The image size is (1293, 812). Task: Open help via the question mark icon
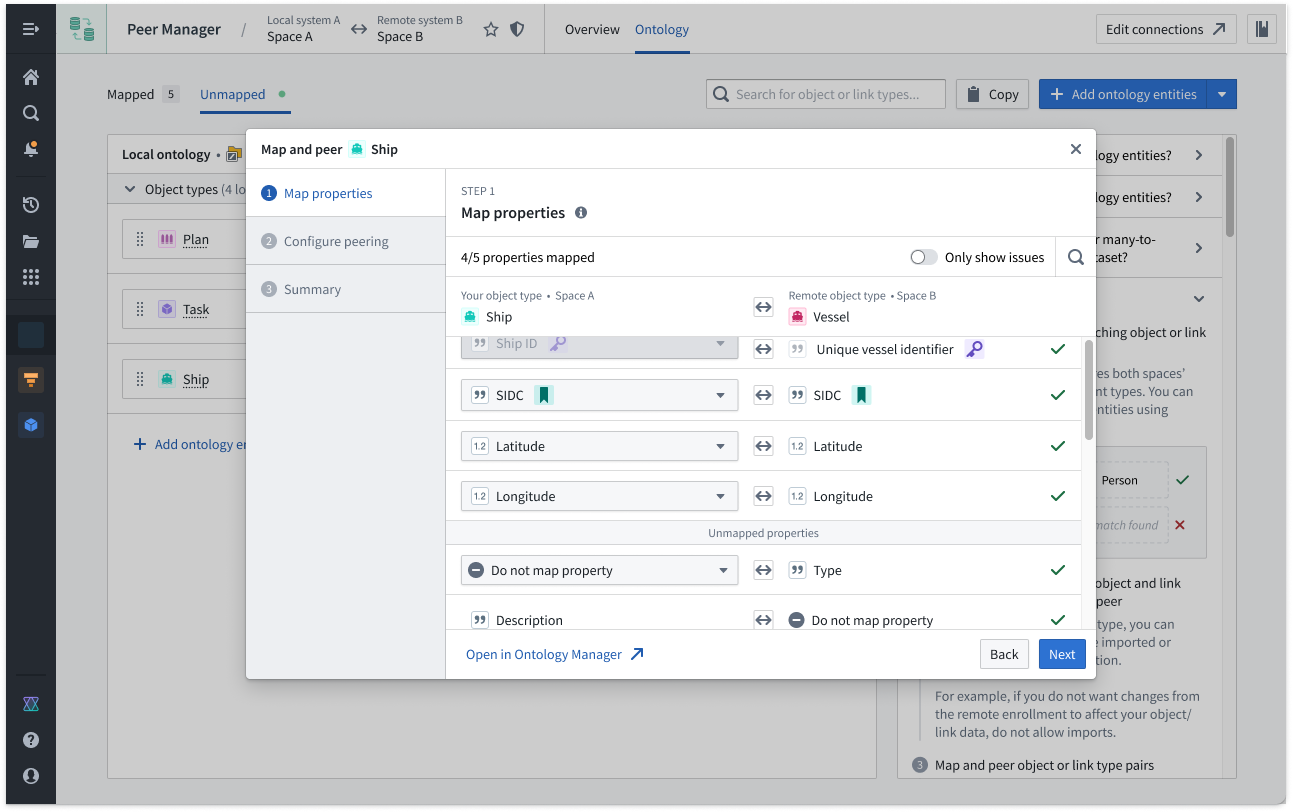tap(31, 740)
